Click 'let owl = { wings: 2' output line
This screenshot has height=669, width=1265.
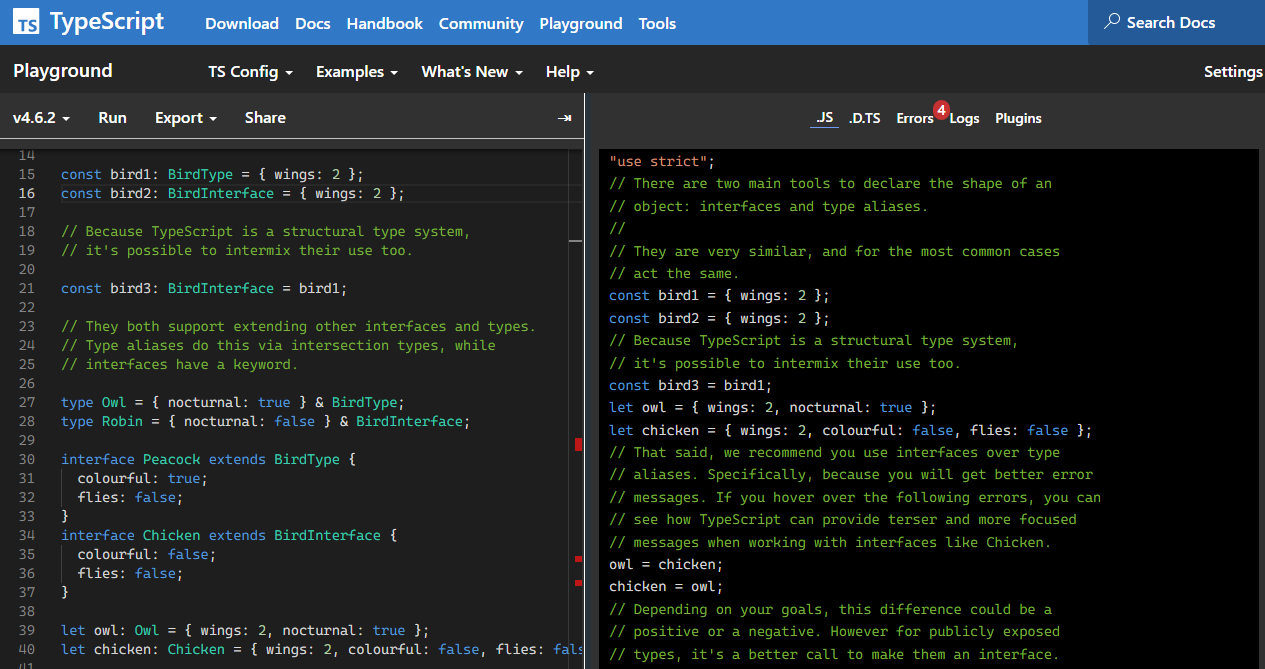[773, 407]
